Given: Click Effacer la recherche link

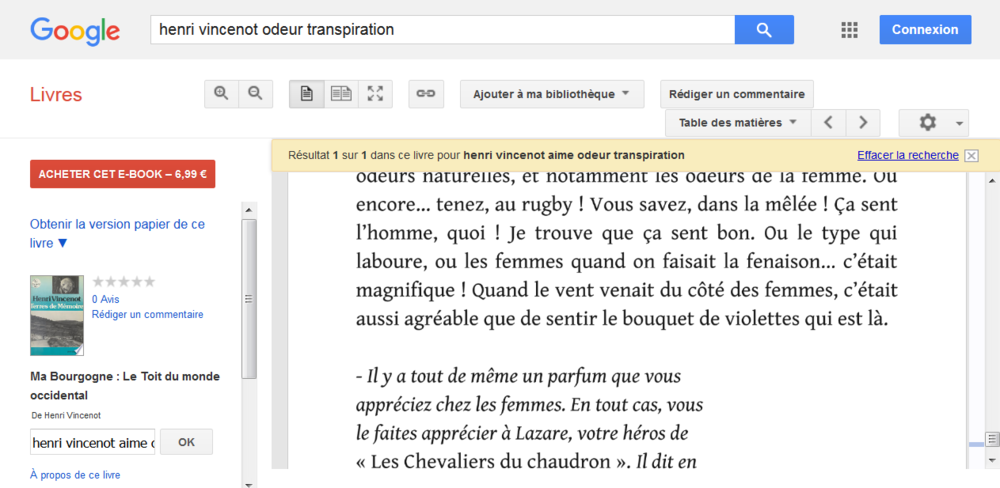Looking at the screenshot, I should pyautogui.click(x=908, y=155).
